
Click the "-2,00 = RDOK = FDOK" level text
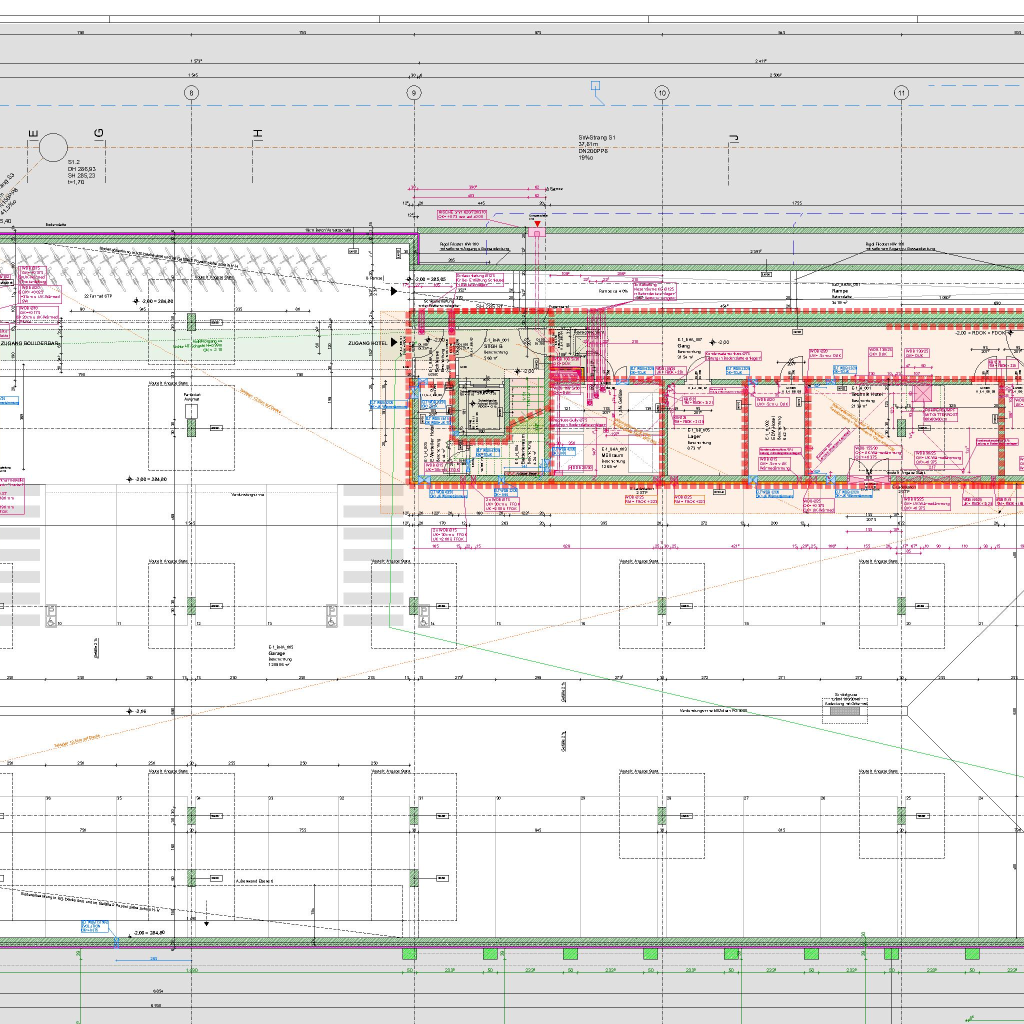[x=980, y=332]
